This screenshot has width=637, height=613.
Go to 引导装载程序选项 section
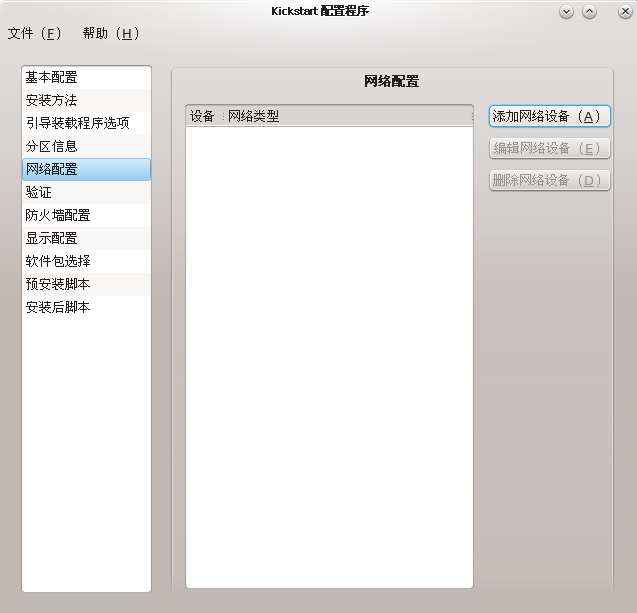[86, 123]
